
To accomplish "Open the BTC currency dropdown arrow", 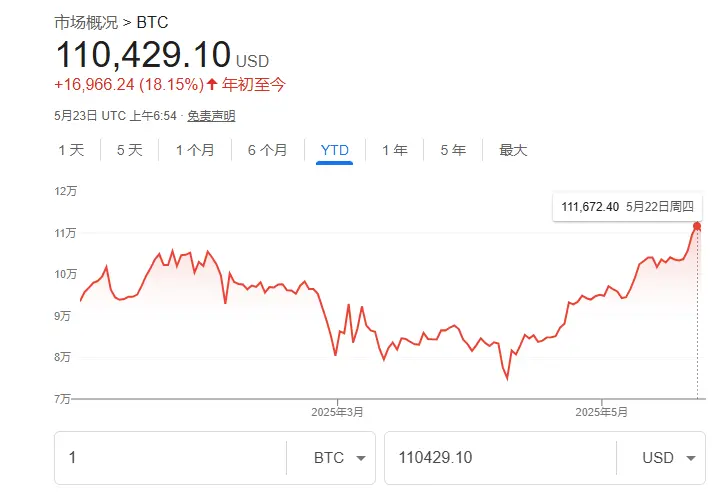I will click(x=359, y=458).
